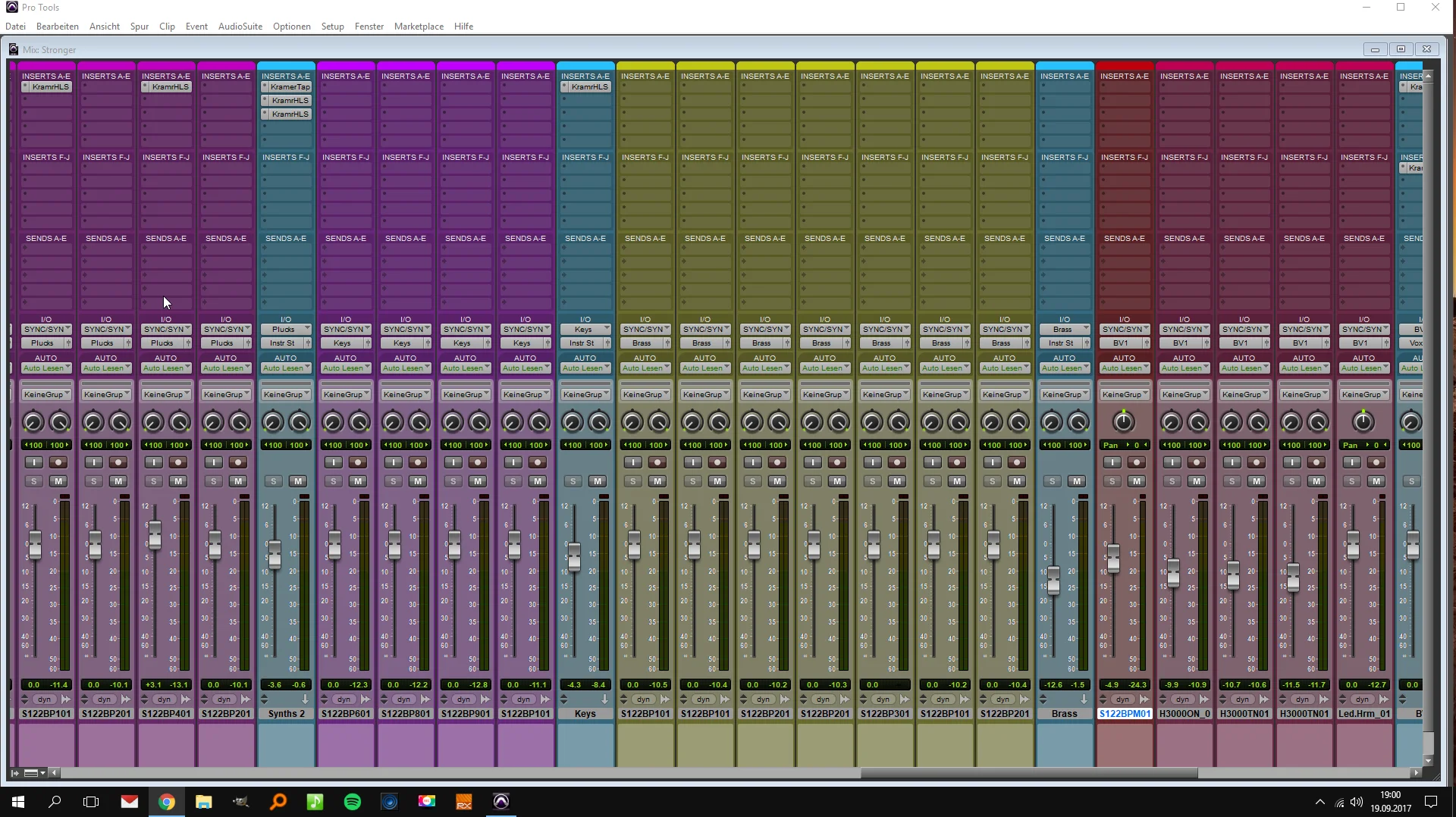Screen dimensions: 1456x817
Task: Click the left pan knob on Synths 2 track
Action: (273, 422)
